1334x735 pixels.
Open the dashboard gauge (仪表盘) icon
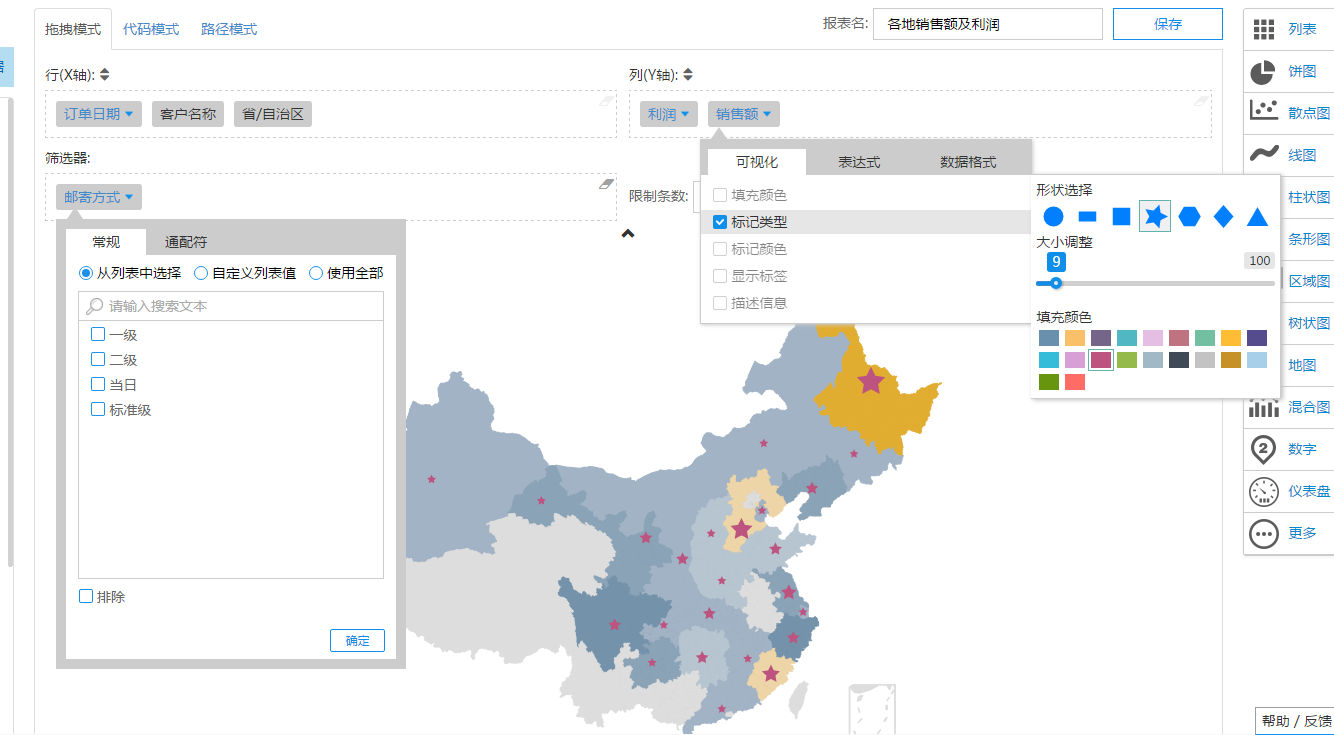pos(1264,491)
